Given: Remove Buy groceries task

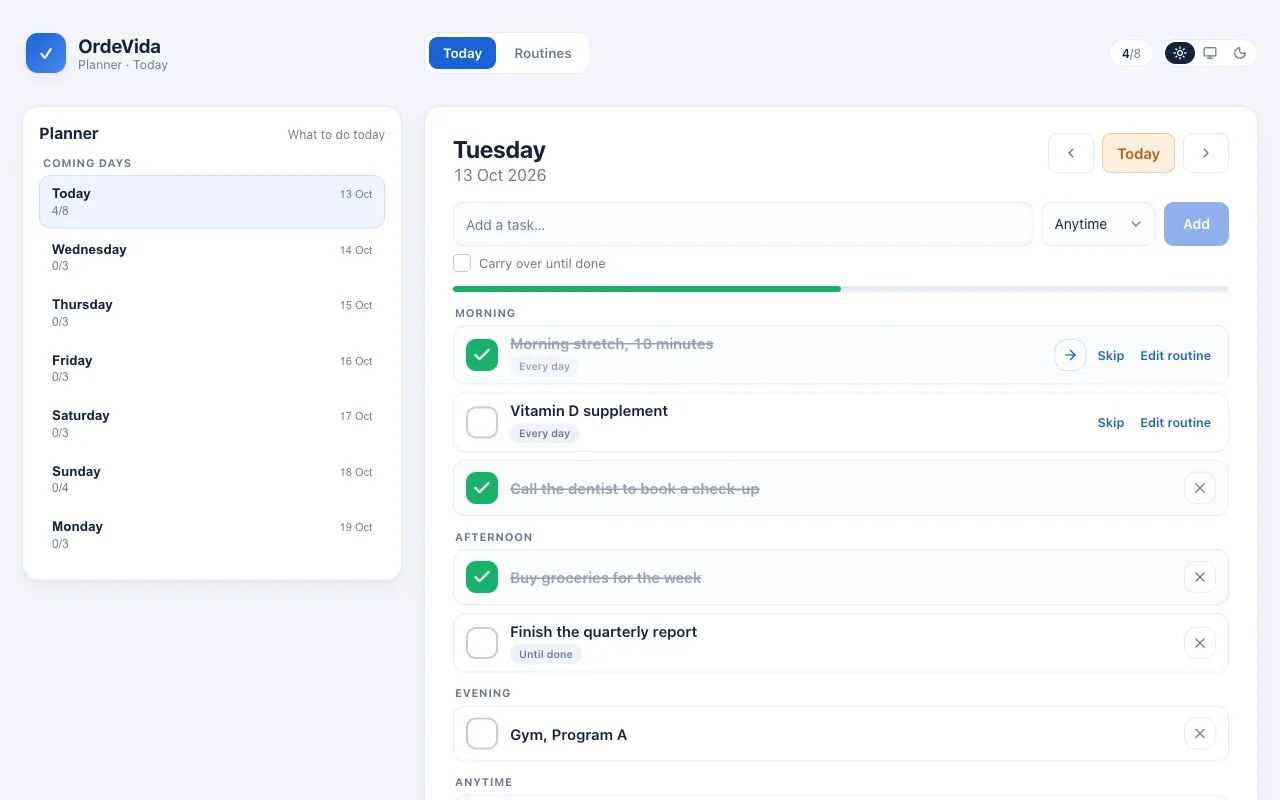Looking at the screenshot, I should [1200, 577].
